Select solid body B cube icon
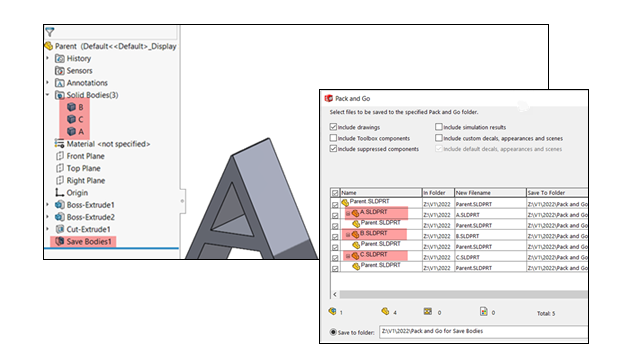Image resolution: width=640 pixels, height=360 pixels. 71,107
